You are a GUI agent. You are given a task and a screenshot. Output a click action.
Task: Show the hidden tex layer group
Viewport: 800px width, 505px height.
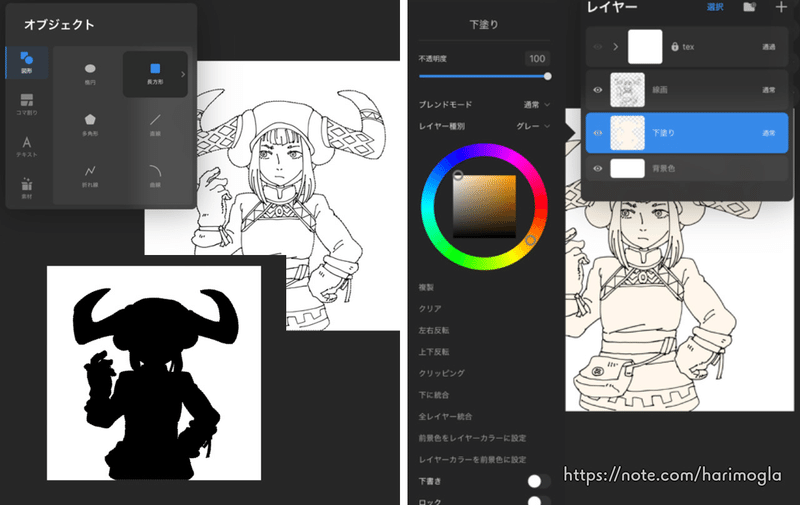pyautogui.click(x=597, y=46)
